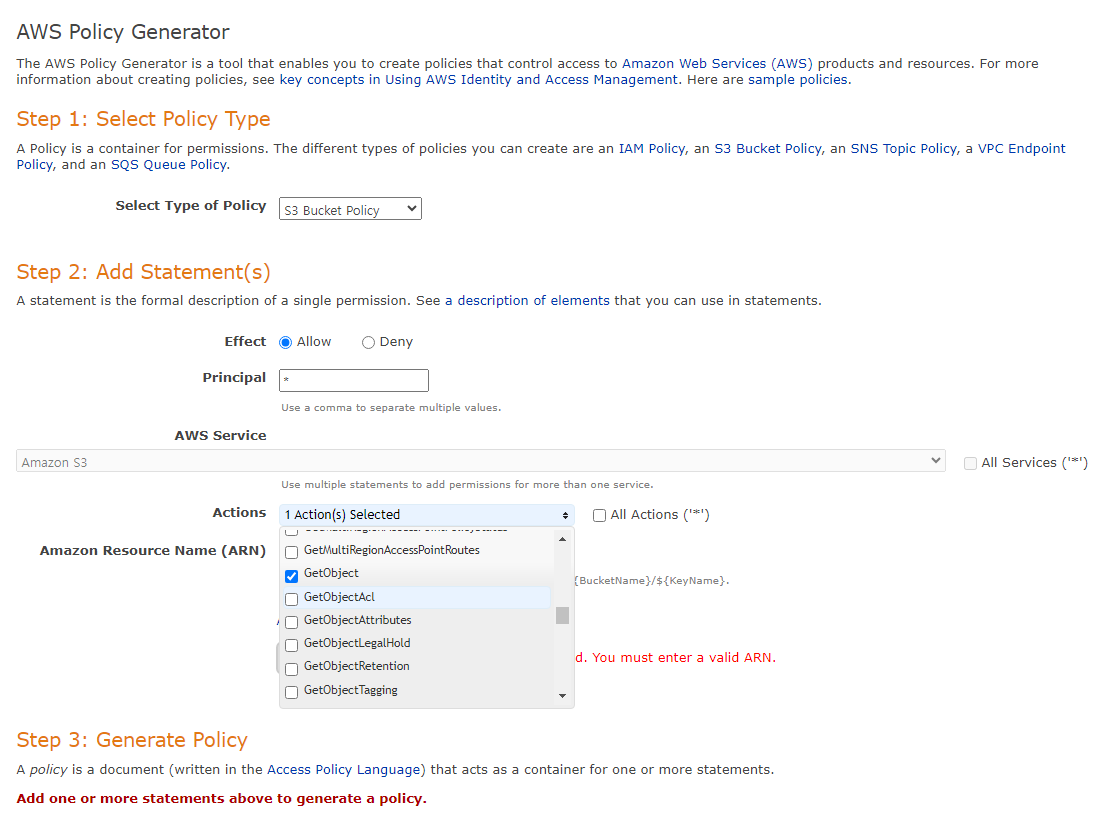This screenshot has height=837, width=1112.
Task: Open the SQS Queue Policy link
Action: 169,165
